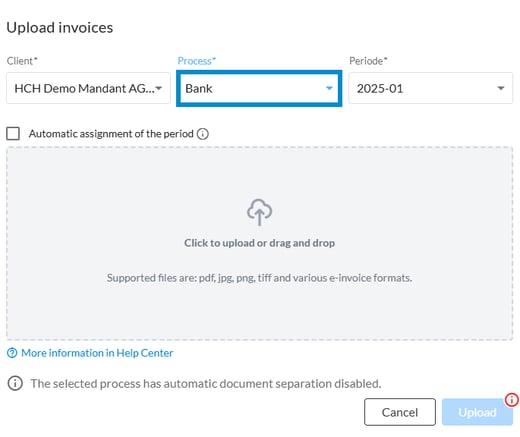Click the cloud upload icon
Viewport: 520px width, 437px height.
(259, 212)
